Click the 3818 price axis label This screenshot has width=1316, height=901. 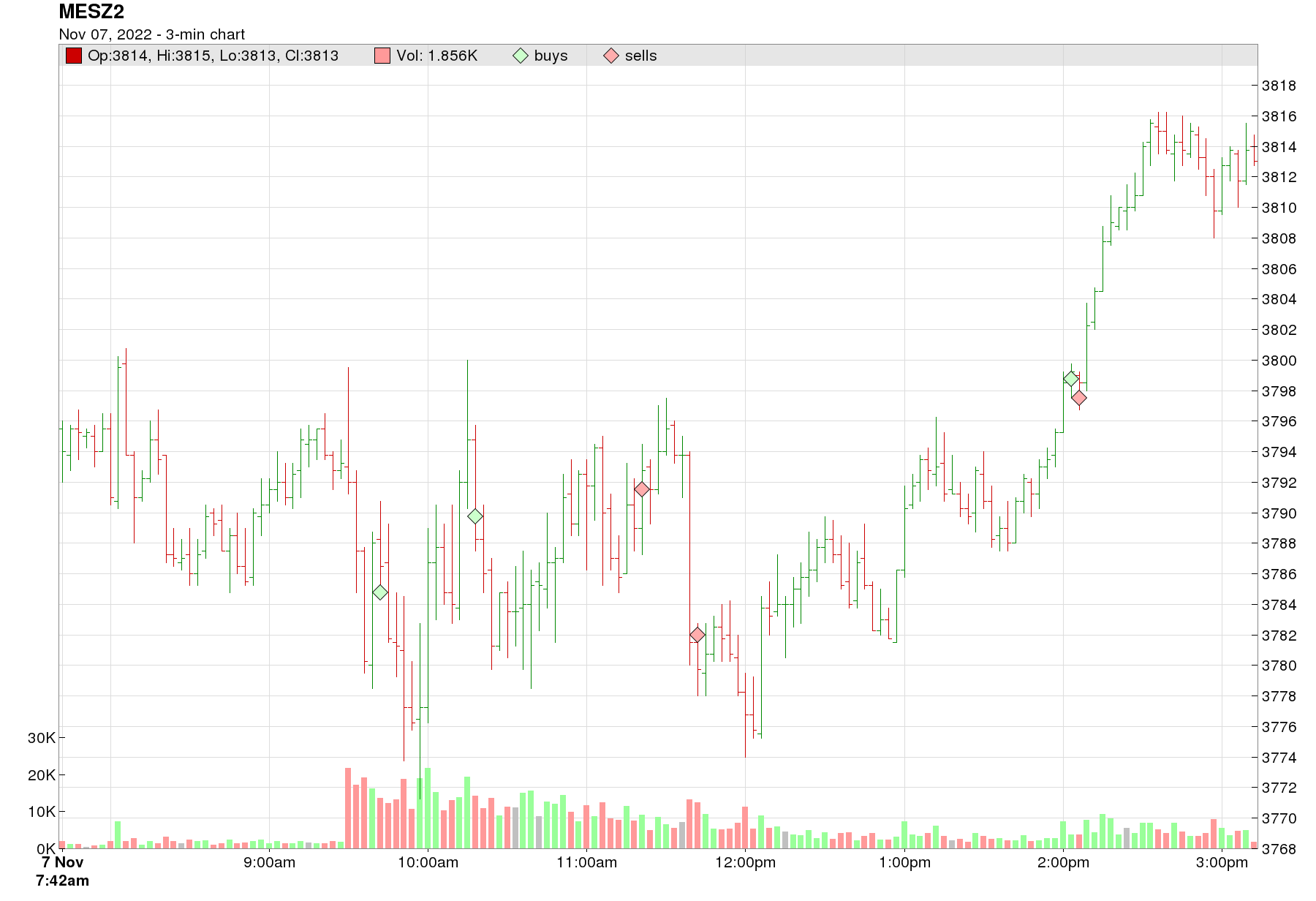(x=1279, y=86)
